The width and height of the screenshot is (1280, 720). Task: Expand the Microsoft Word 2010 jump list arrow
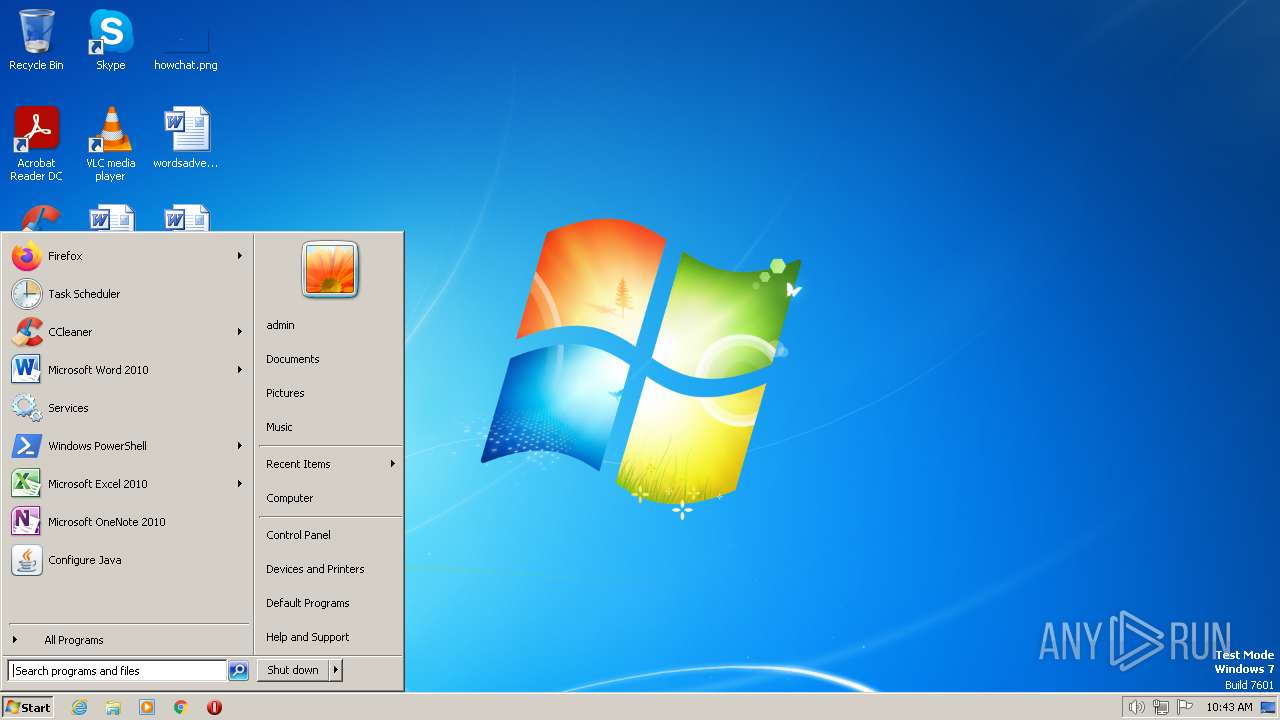click(240, 370)
